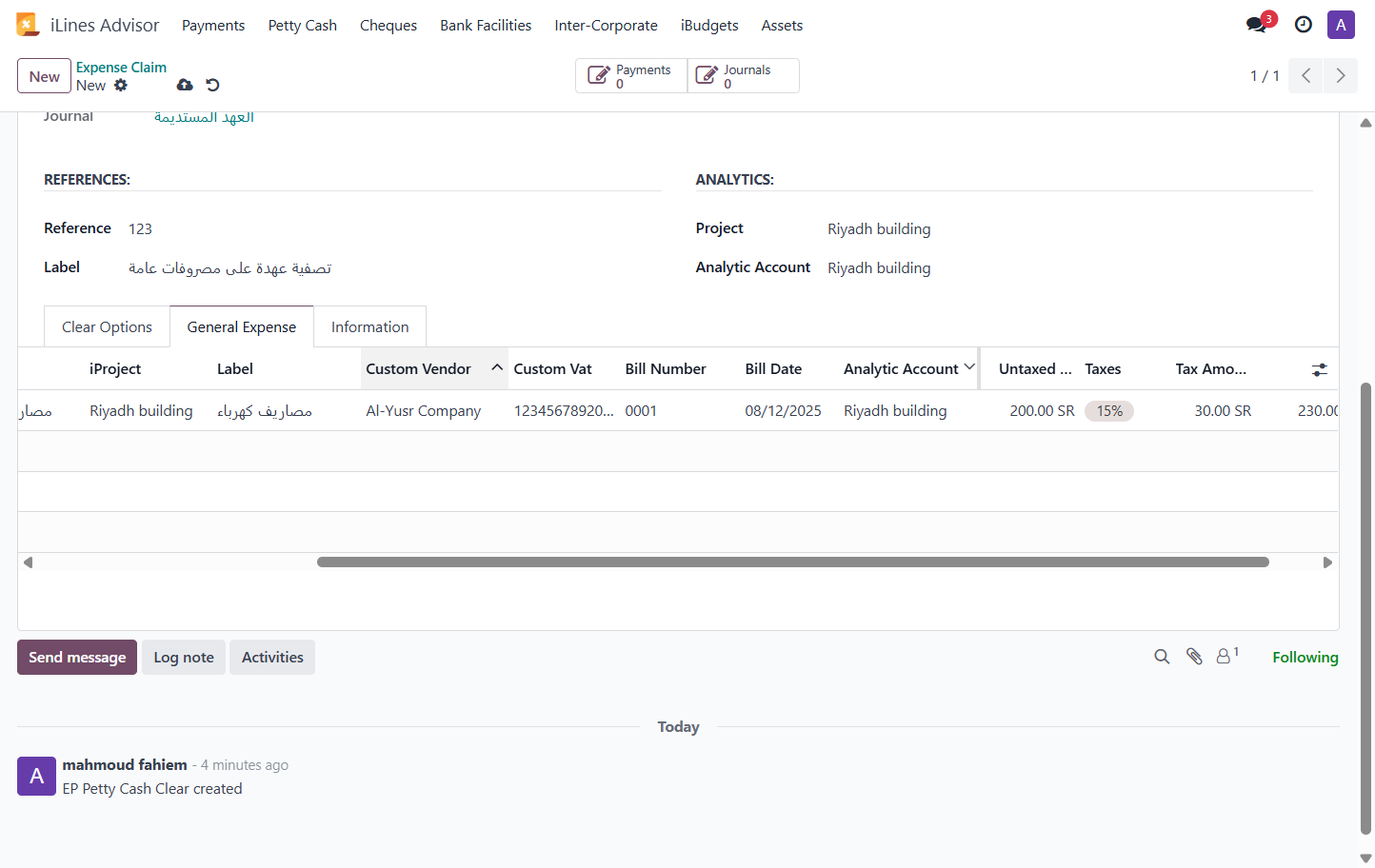The image size is (1375, 868).
Task: Open the gear actions menu
Action: click(121, 85)
